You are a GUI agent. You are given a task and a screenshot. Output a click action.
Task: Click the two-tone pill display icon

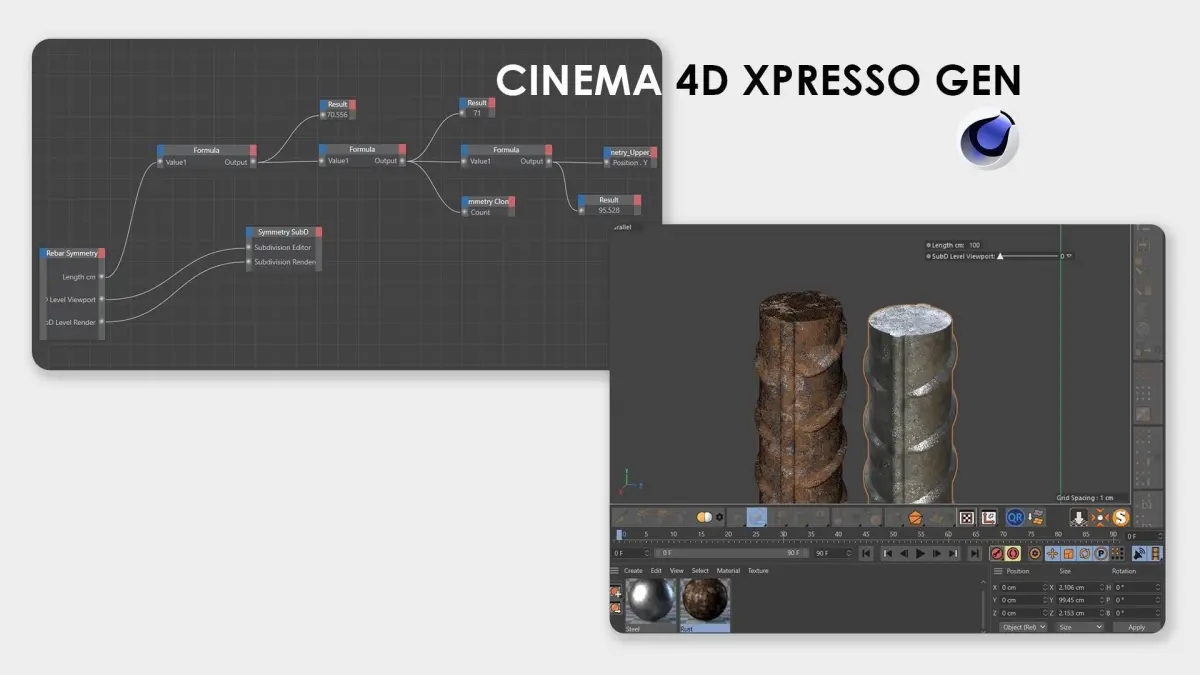pyautogui.click(x=704, y=517)
